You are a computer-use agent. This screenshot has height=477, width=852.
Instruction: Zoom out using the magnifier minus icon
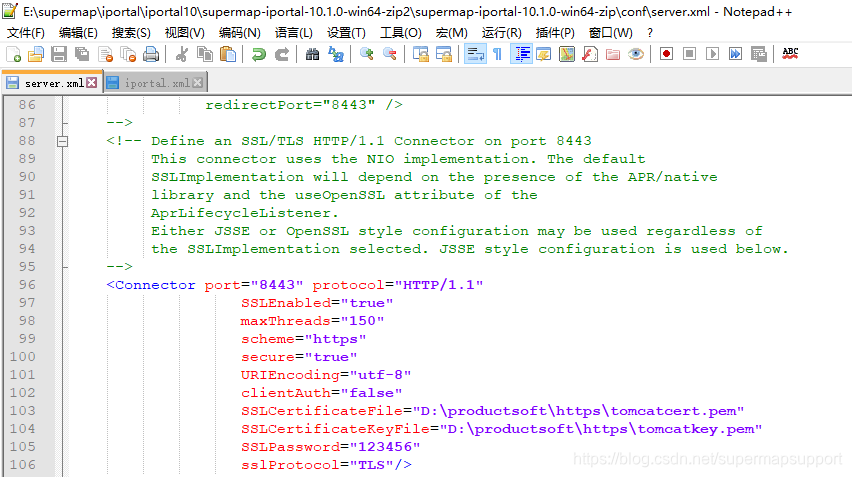[x=390, y=54]
